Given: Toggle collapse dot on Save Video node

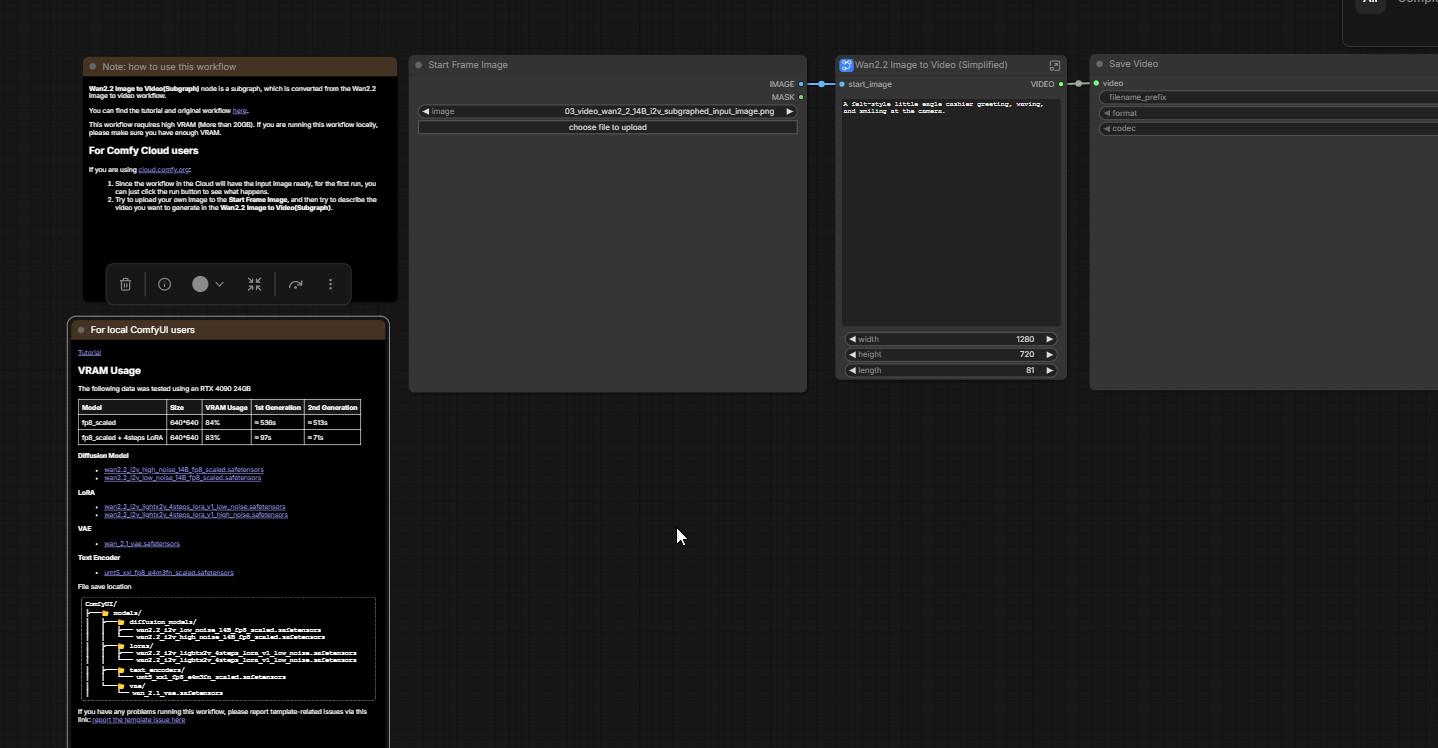Looking at the screenshot, I should point(1100,64).
